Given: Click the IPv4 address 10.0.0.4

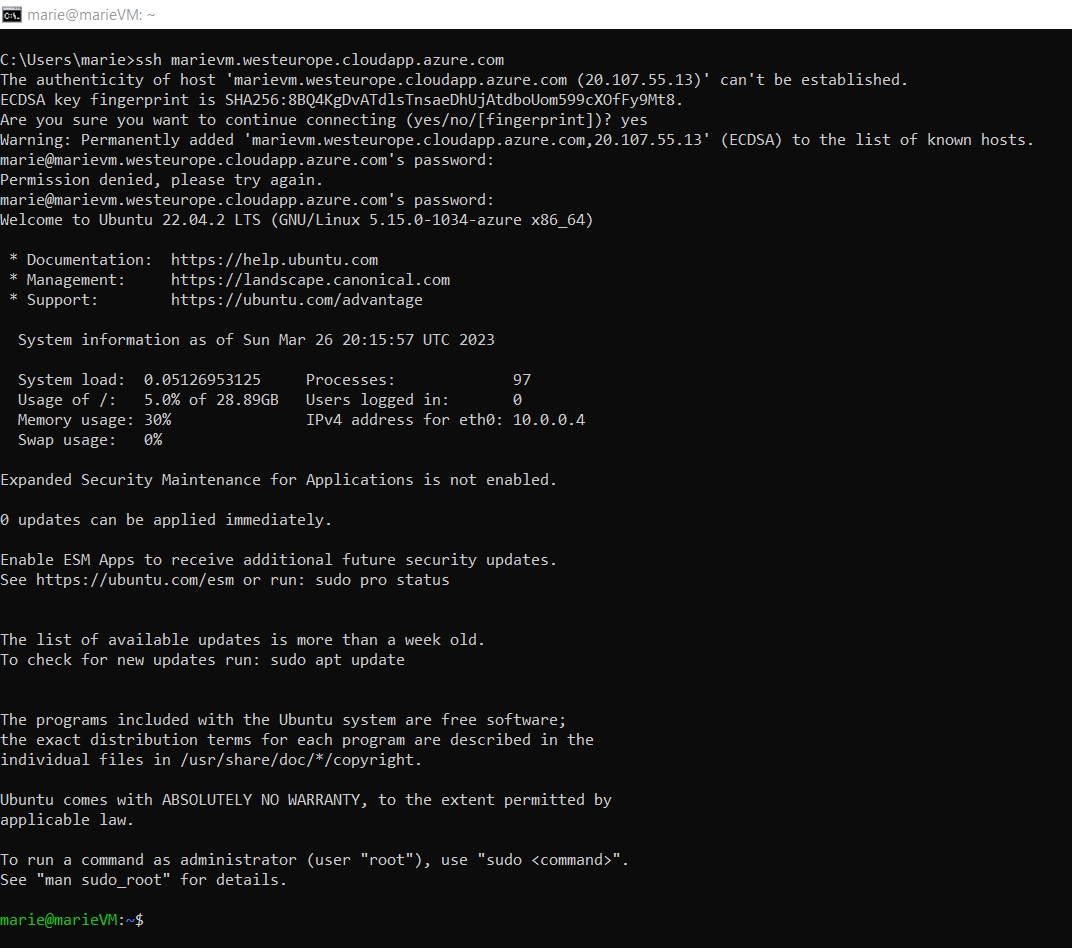Looking at the screenshot, I should (x=549, y=420).
